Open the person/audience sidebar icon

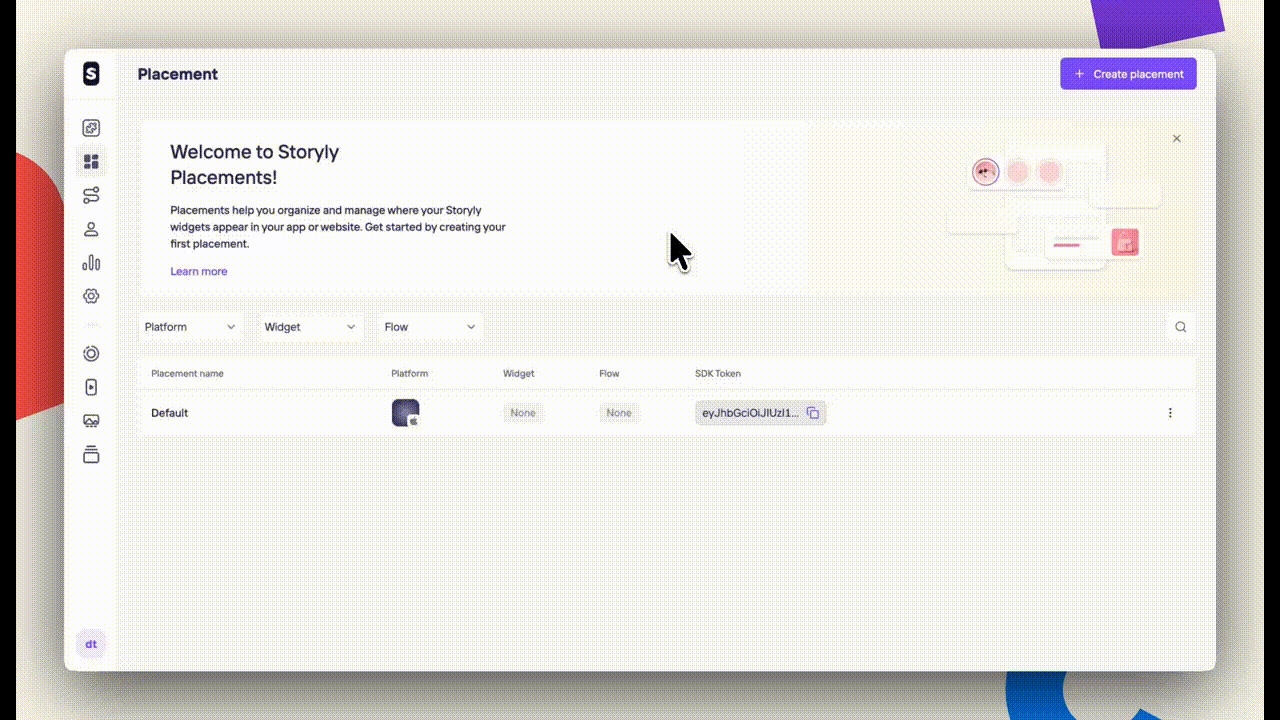pyautogui.click(x=91, y=229)
